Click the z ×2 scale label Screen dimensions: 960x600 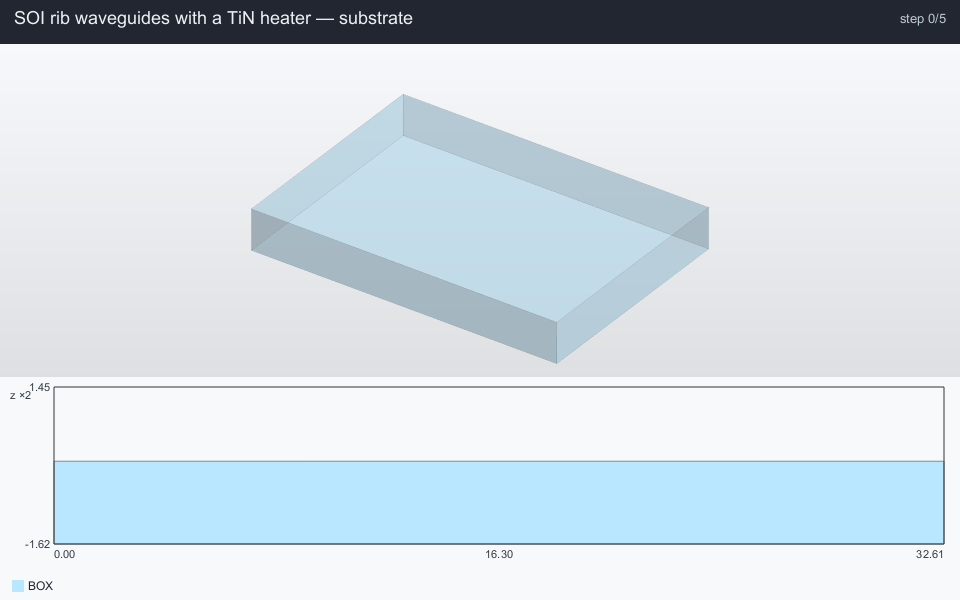tap(20, 396)
